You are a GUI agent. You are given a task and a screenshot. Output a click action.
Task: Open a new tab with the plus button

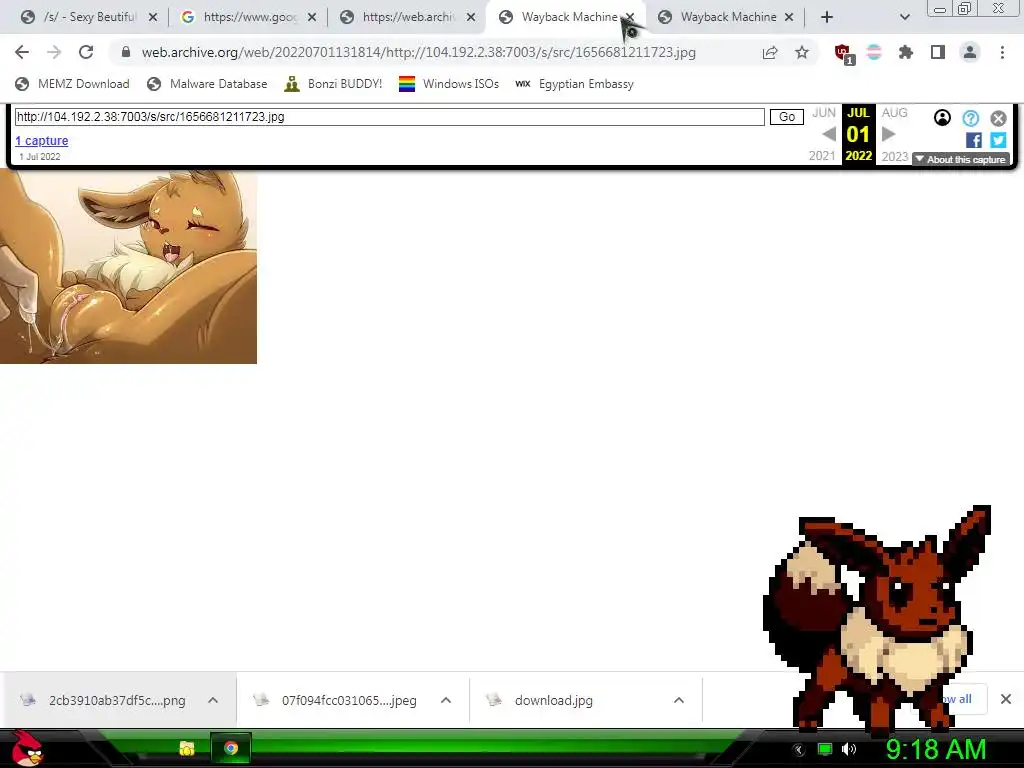pos(827,17)
